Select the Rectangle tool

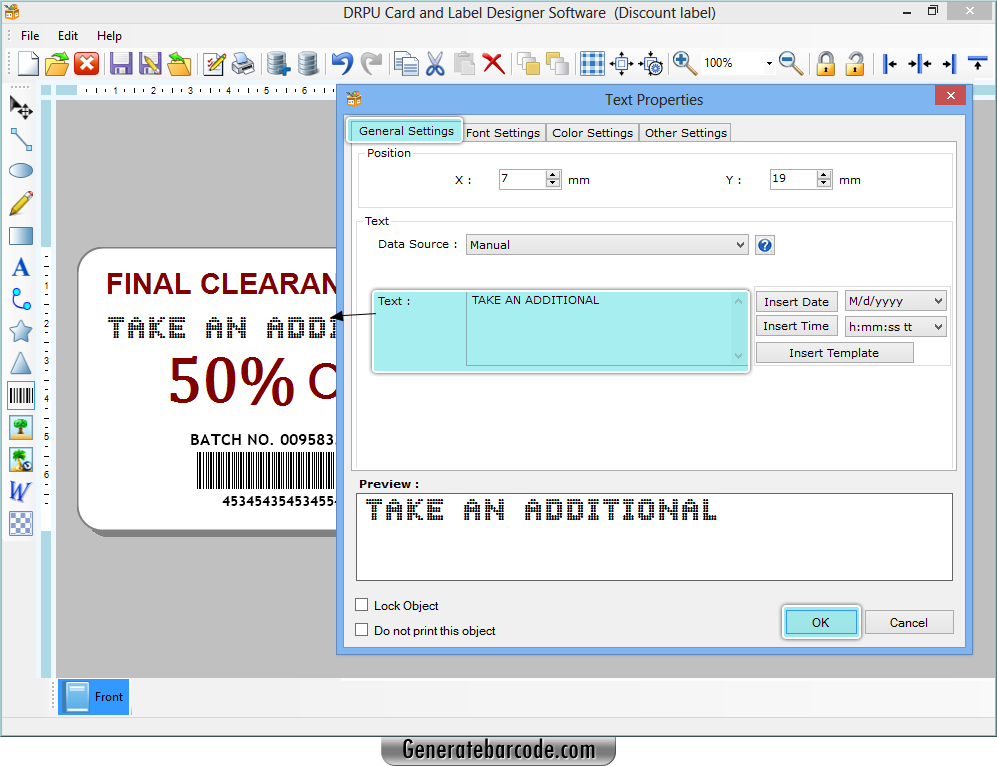point(21,236)
